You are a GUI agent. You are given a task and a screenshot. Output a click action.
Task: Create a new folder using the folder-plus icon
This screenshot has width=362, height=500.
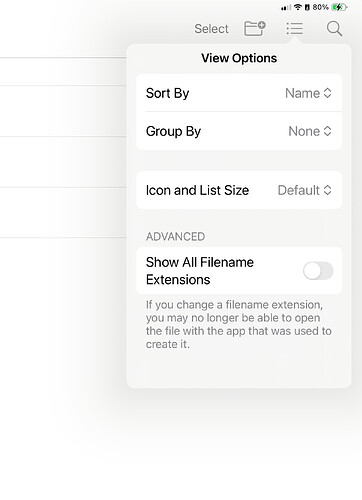255,28
